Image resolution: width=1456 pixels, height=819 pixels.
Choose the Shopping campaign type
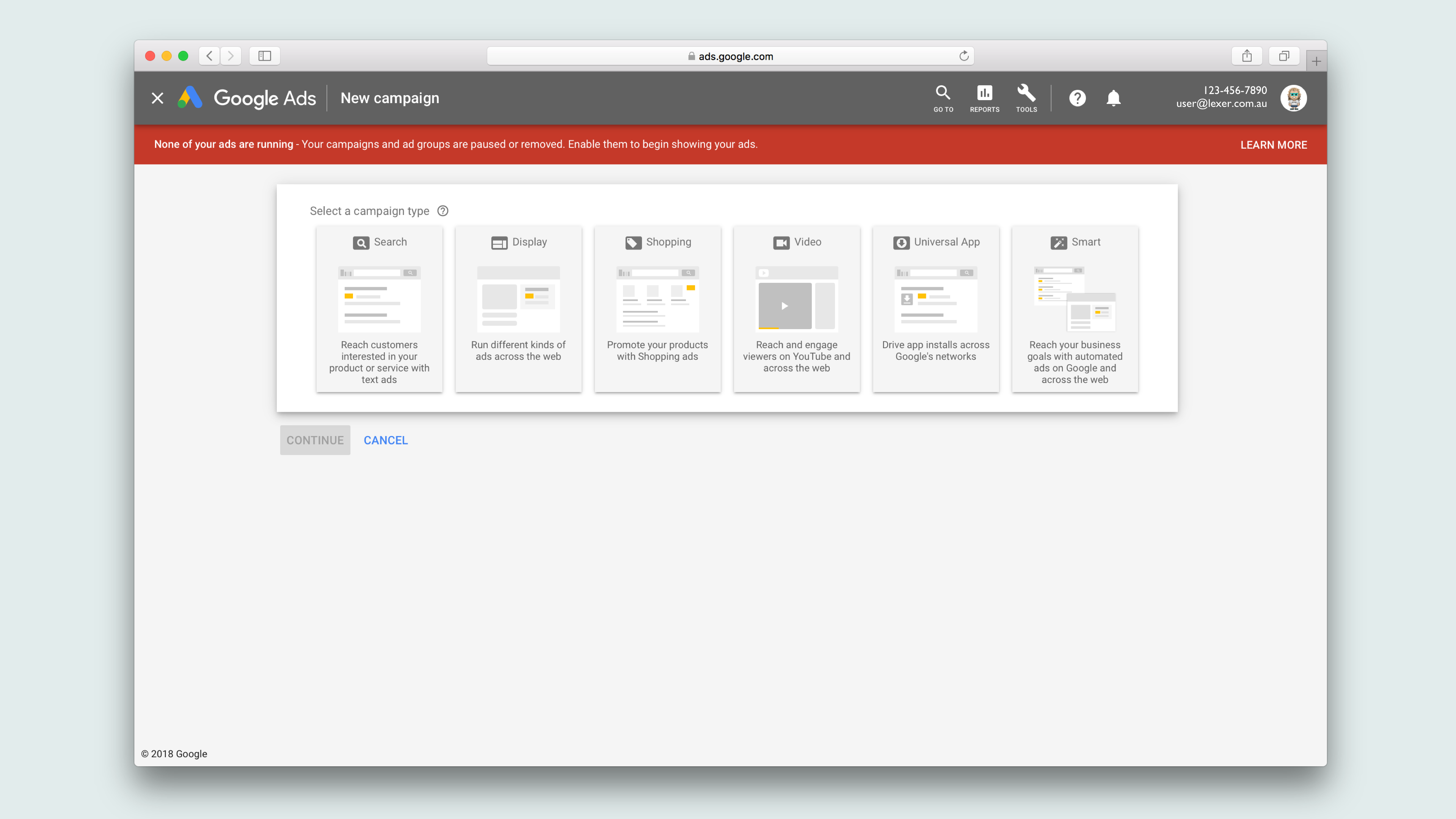click(x=657, y=309)
